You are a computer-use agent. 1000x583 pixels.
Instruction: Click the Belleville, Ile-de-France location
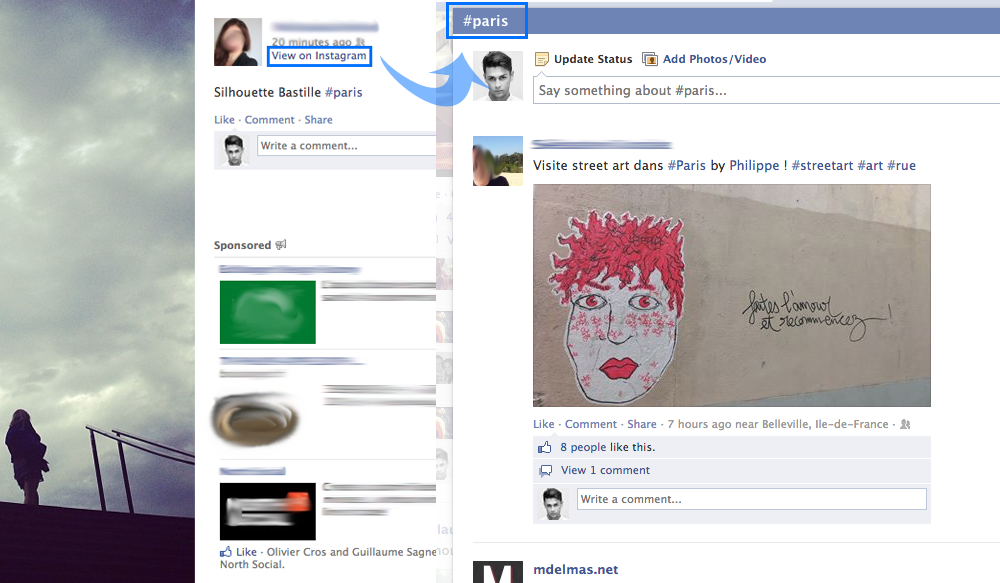(825, 424)
